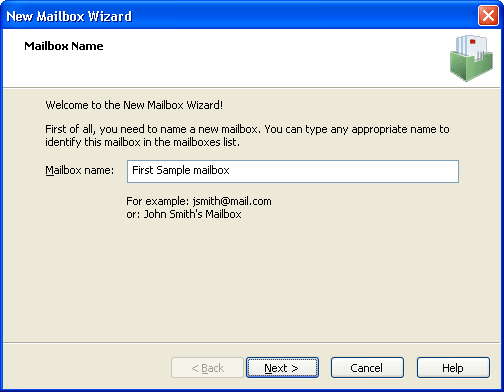Click the Next button
Viewport: 504px width, 392px height.
click(282, 368)
